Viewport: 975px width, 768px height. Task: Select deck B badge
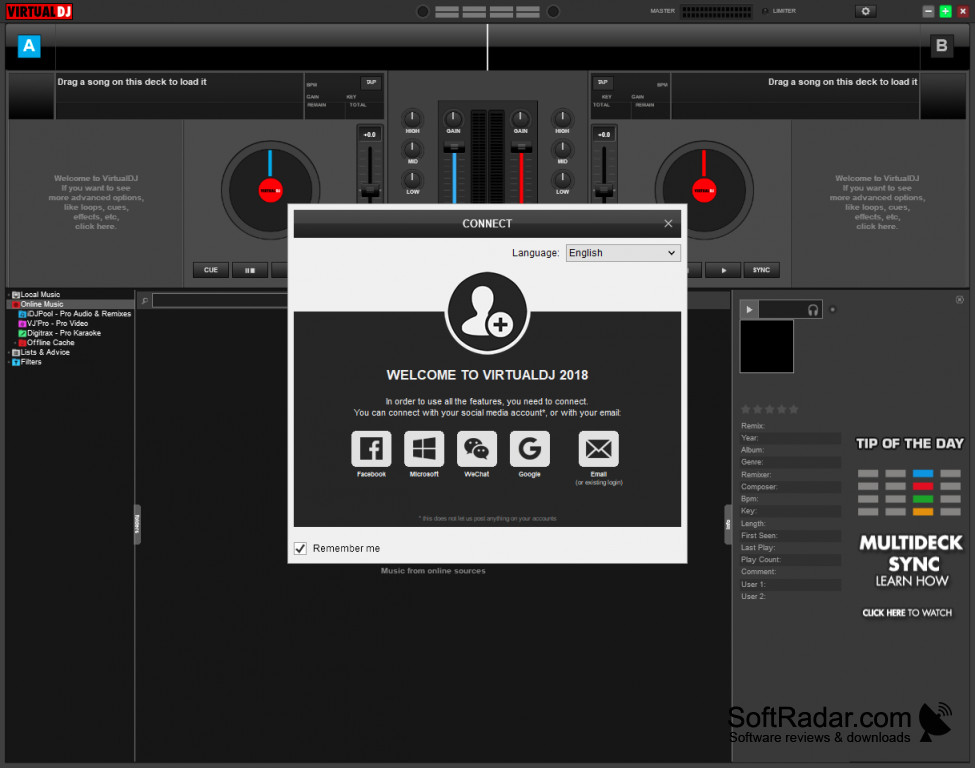941,46
